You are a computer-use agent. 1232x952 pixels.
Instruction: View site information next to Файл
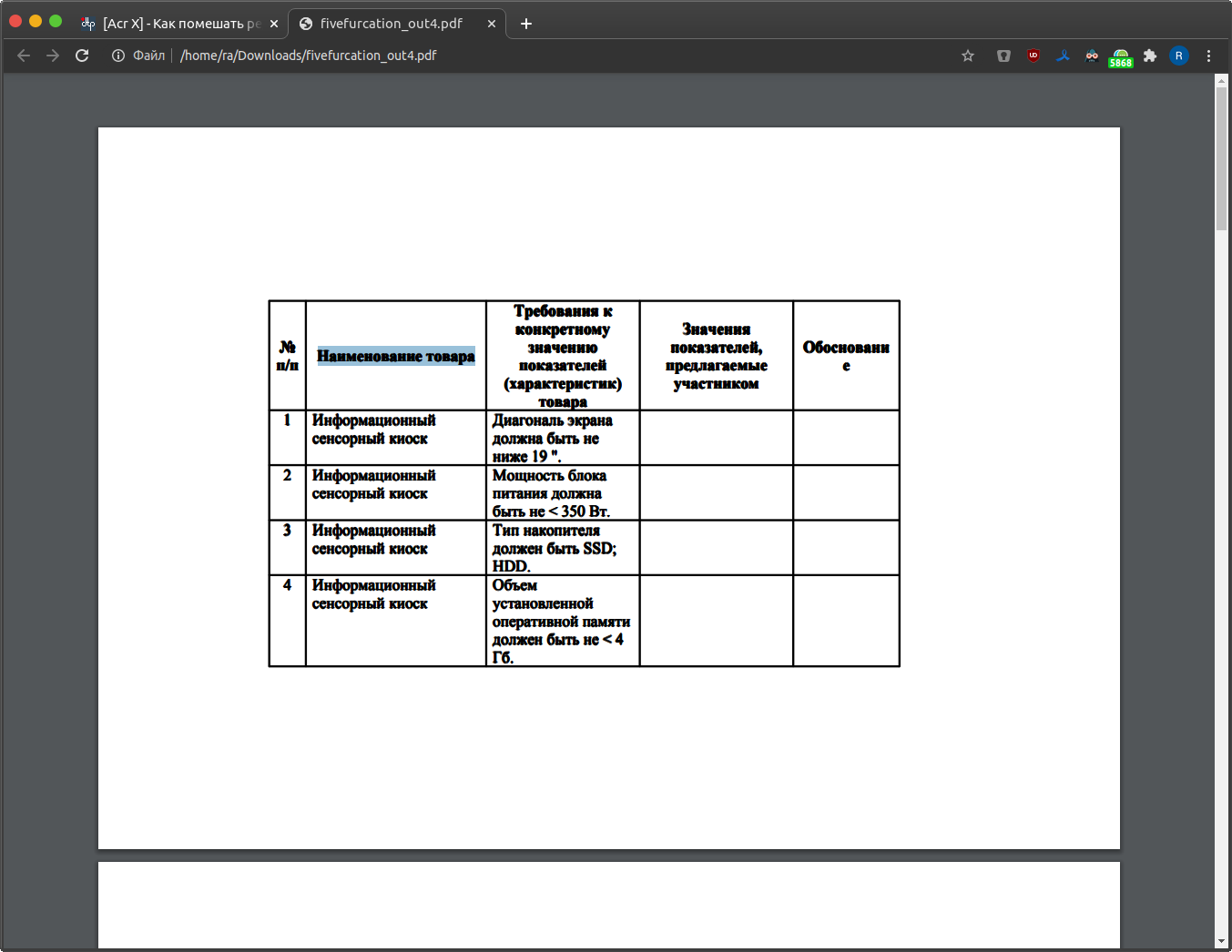pyautogui.click(x=118, y=56)
